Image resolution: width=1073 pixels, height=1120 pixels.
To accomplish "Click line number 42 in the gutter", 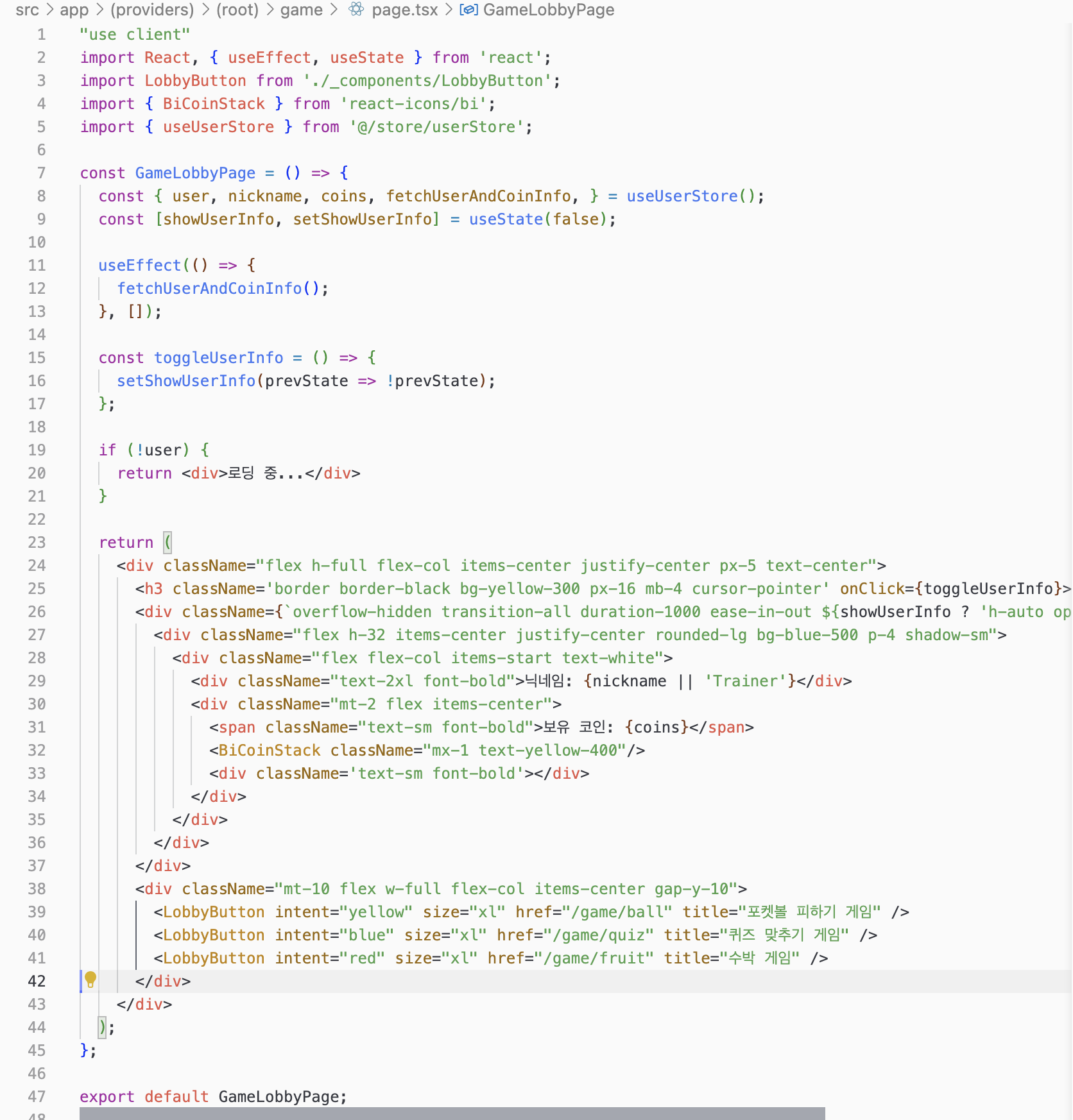I will pyautogui.click(x=37, y=981).
